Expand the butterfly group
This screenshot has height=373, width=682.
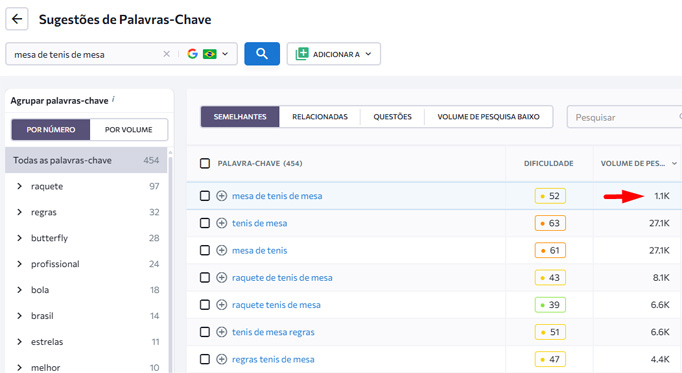(19, 238)
